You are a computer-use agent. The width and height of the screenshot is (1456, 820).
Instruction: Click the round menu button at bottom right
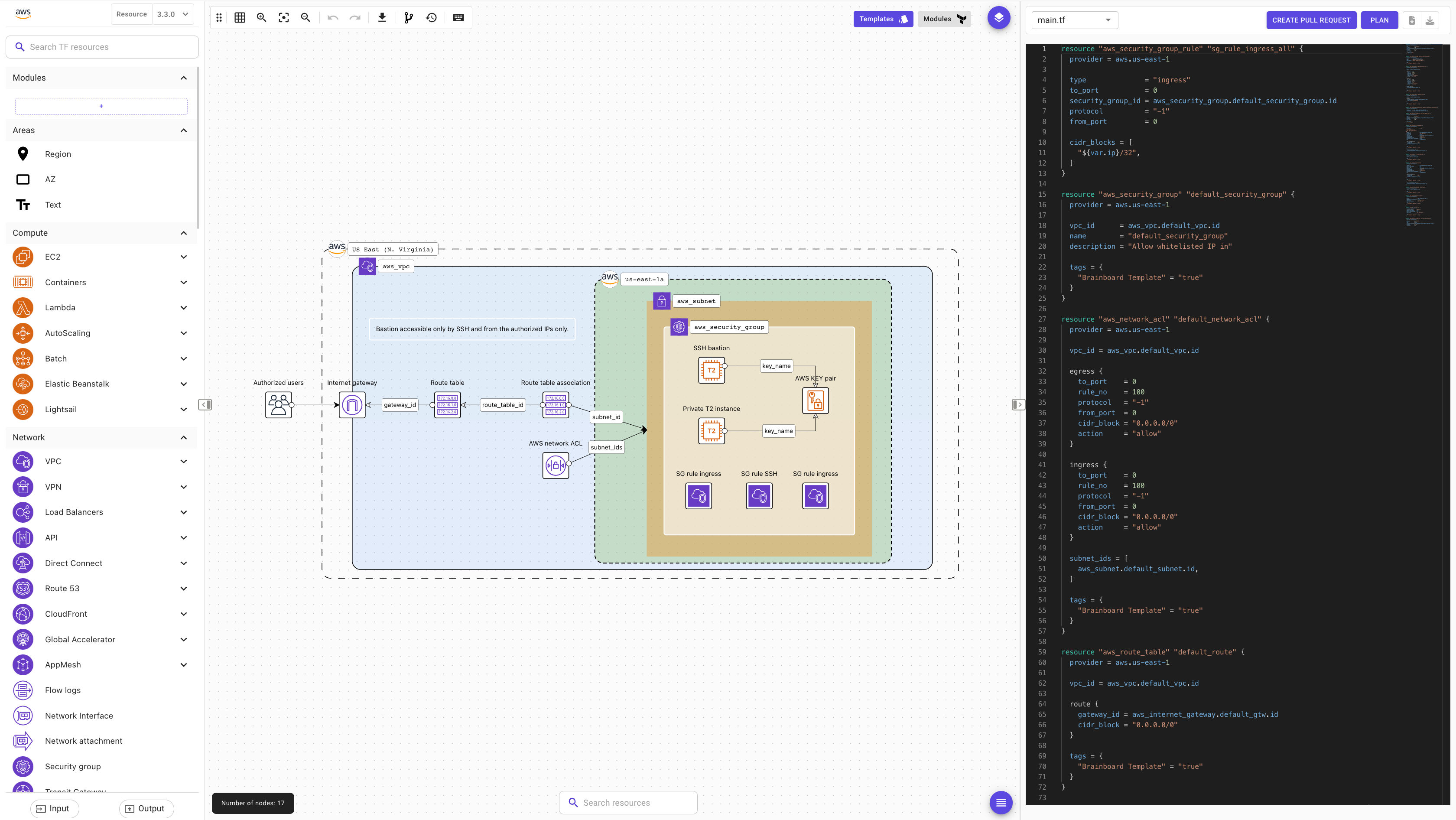pyautogui.click(x=1001, y=803)
